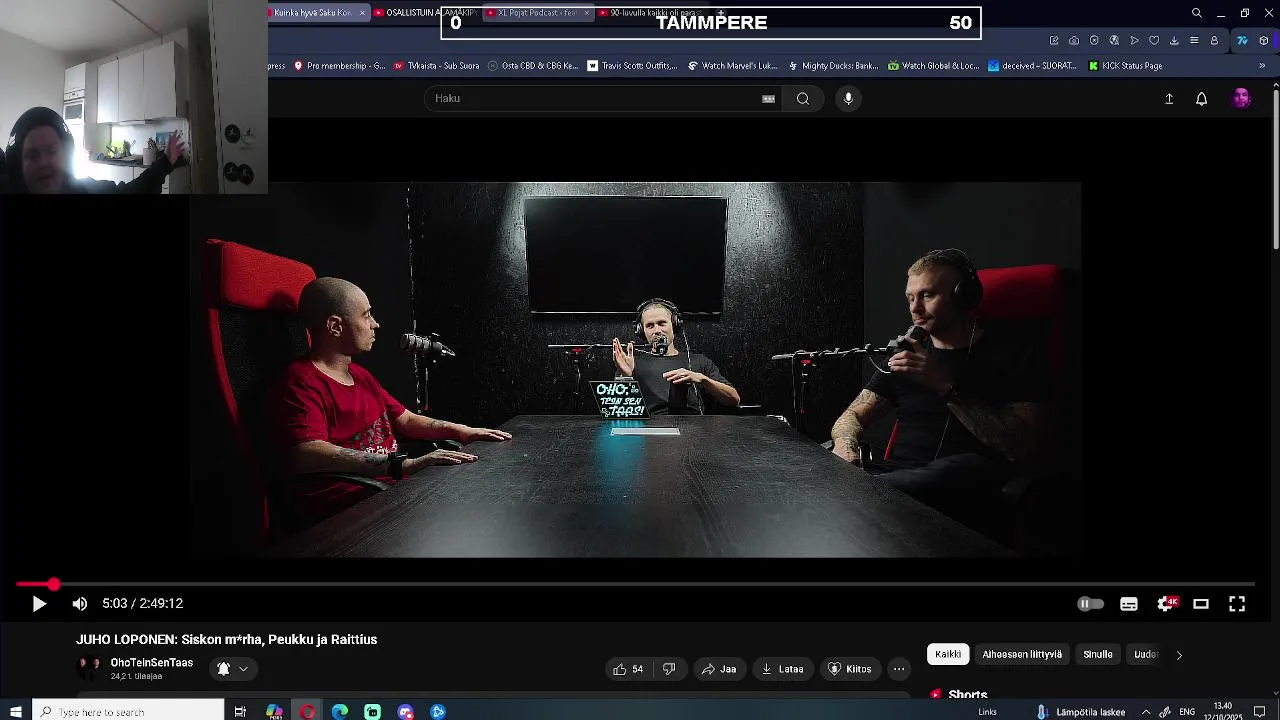Image resolution: width=1280 pixels, height=720 pixels.
Task: Open the Lämpötila laskee weather widget
Action: coord(1080,712)
